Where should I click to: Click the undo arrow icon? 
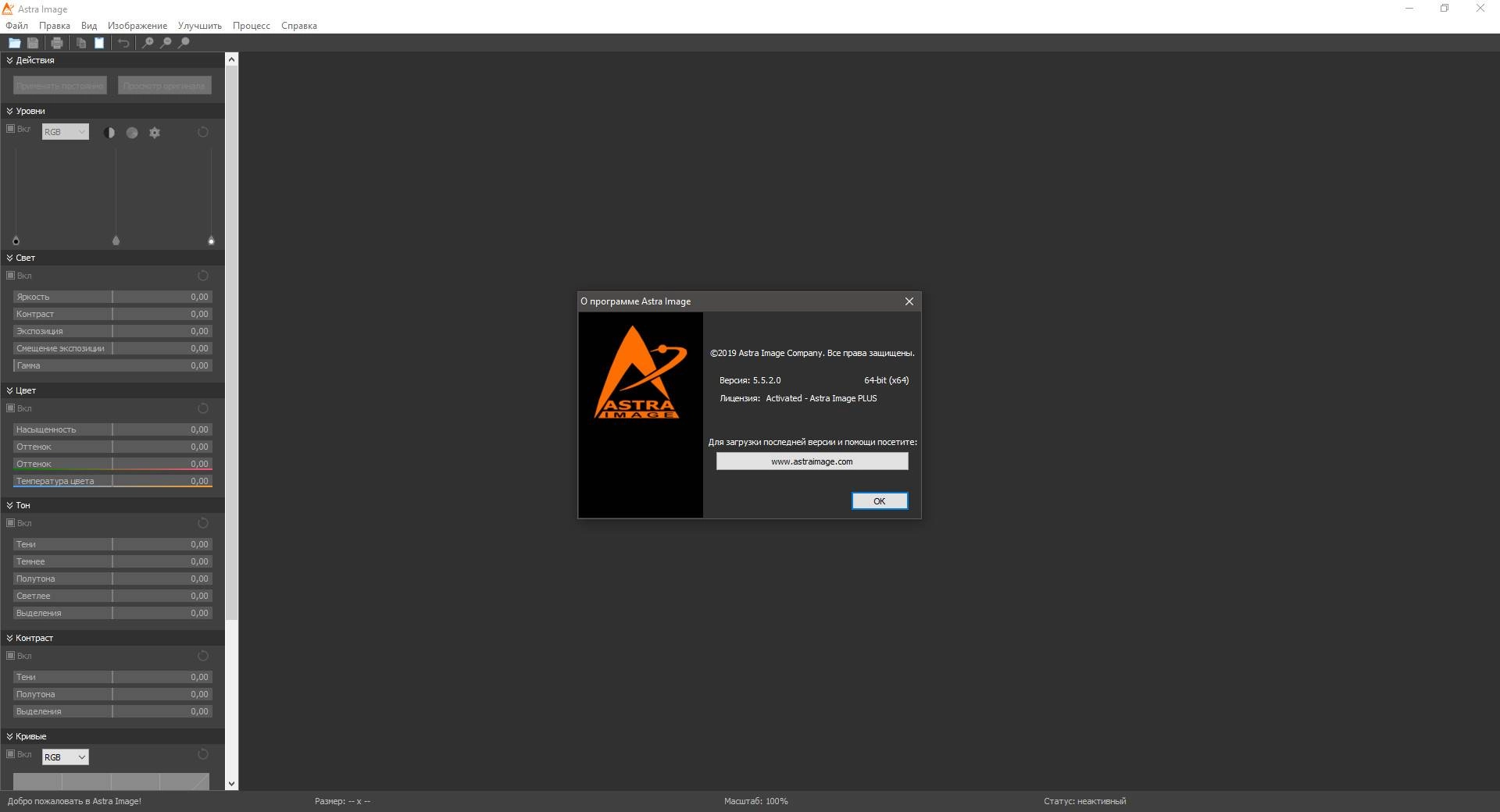pos(123,43)
